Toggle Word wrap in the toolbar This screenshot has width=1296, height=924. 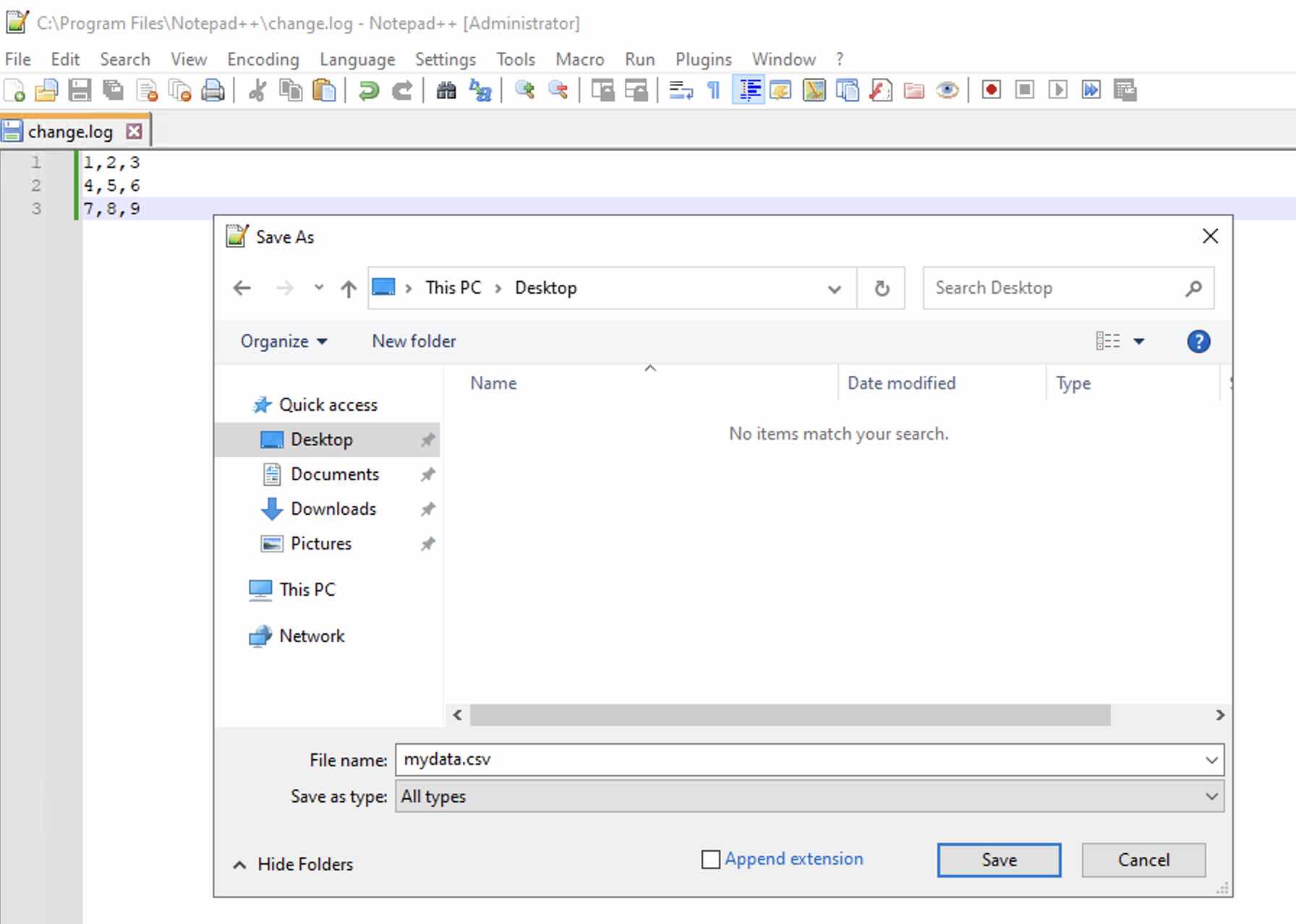click(680, 90)
